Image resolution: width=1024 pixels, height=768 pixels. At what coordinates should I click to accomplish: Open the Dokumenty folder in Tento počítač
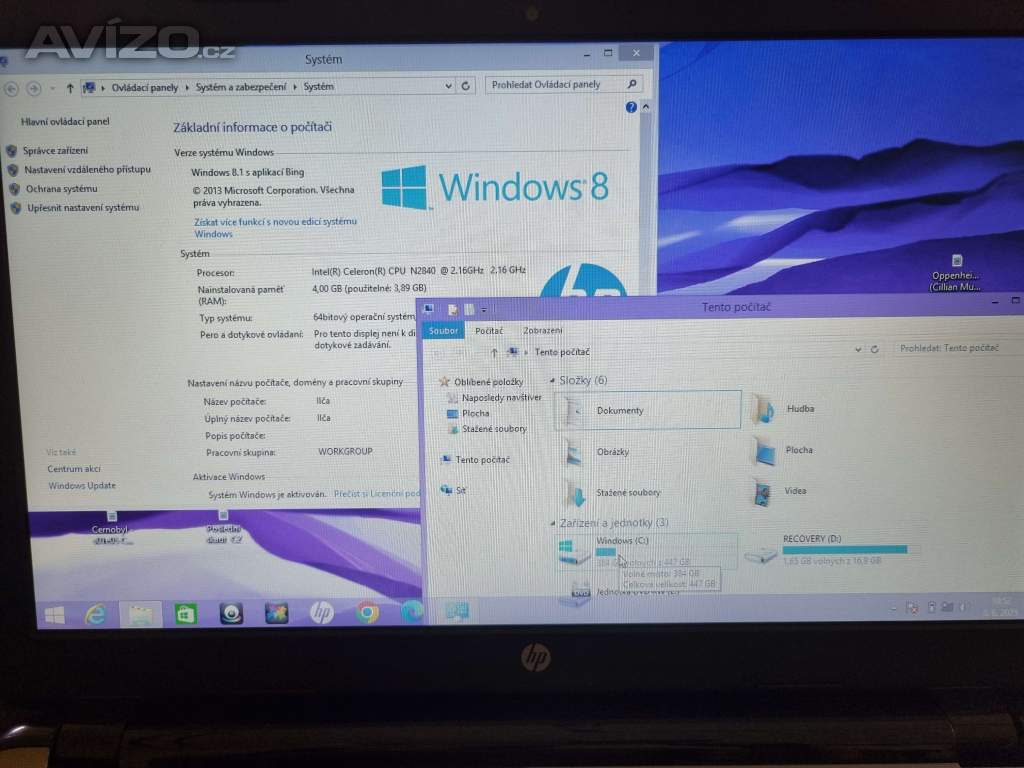(648, 410)
